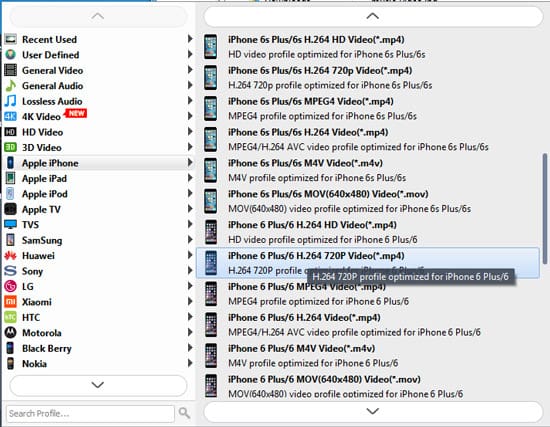Screen dimensions: 550x427
Task: Click the Xiaomi orange logo icon
Action: click(x=11, y=302)
